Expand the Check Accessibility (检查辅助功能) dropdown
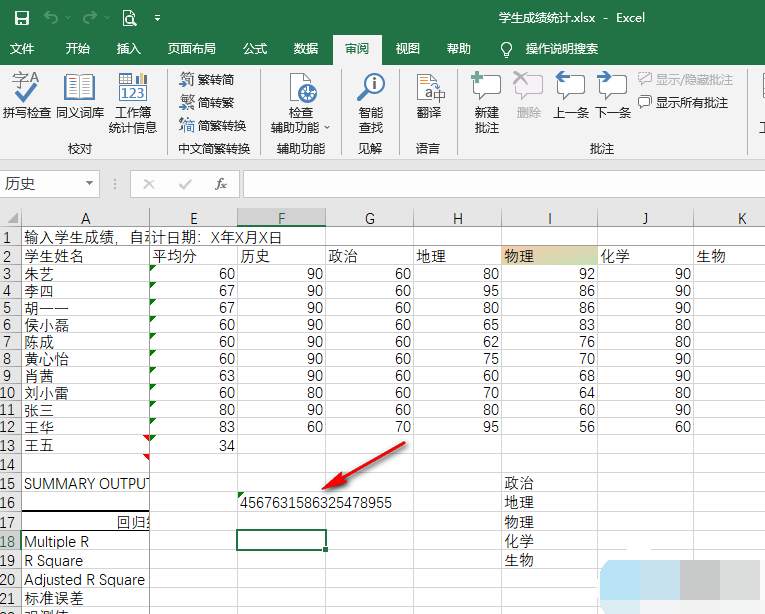The image size is (765, 614). [326, 128]
